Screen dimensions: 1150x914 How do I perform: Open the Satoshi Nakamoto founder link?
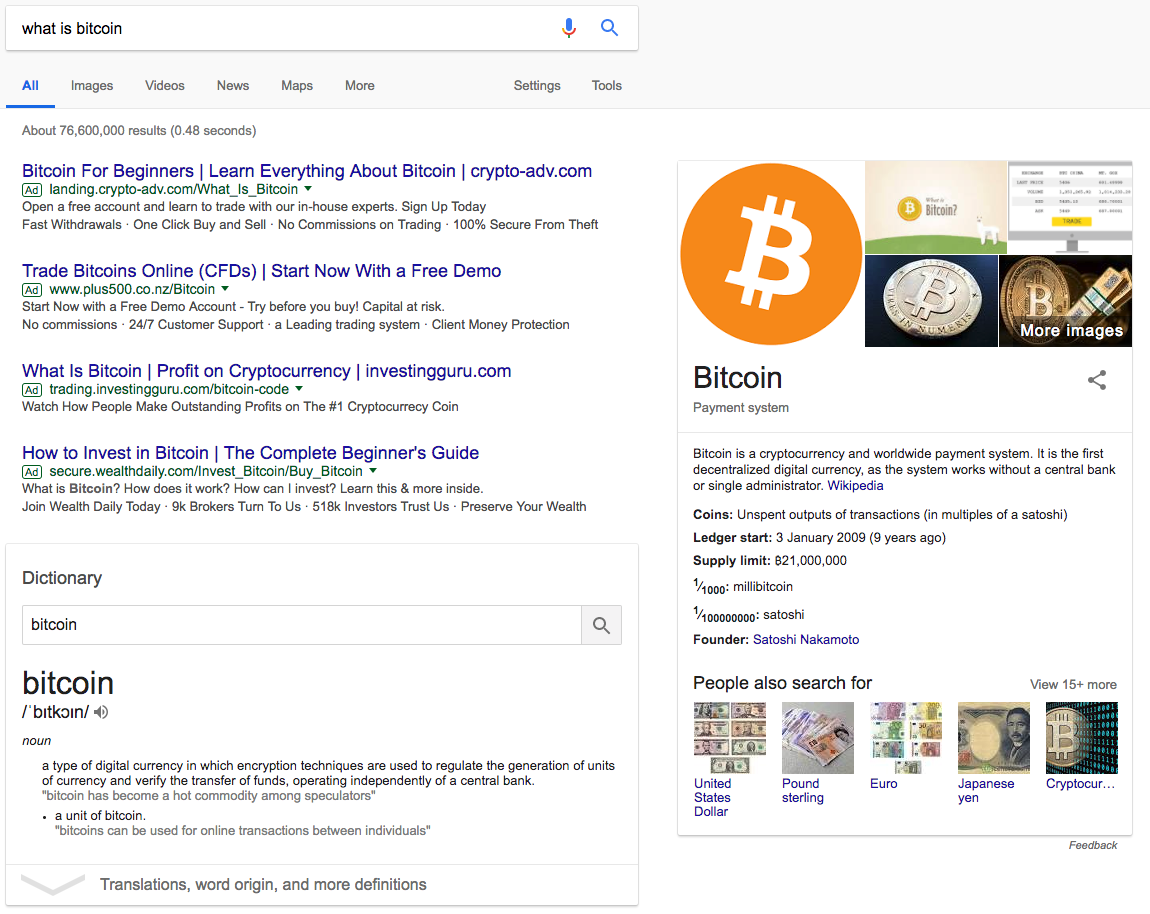tap(806, 640)
